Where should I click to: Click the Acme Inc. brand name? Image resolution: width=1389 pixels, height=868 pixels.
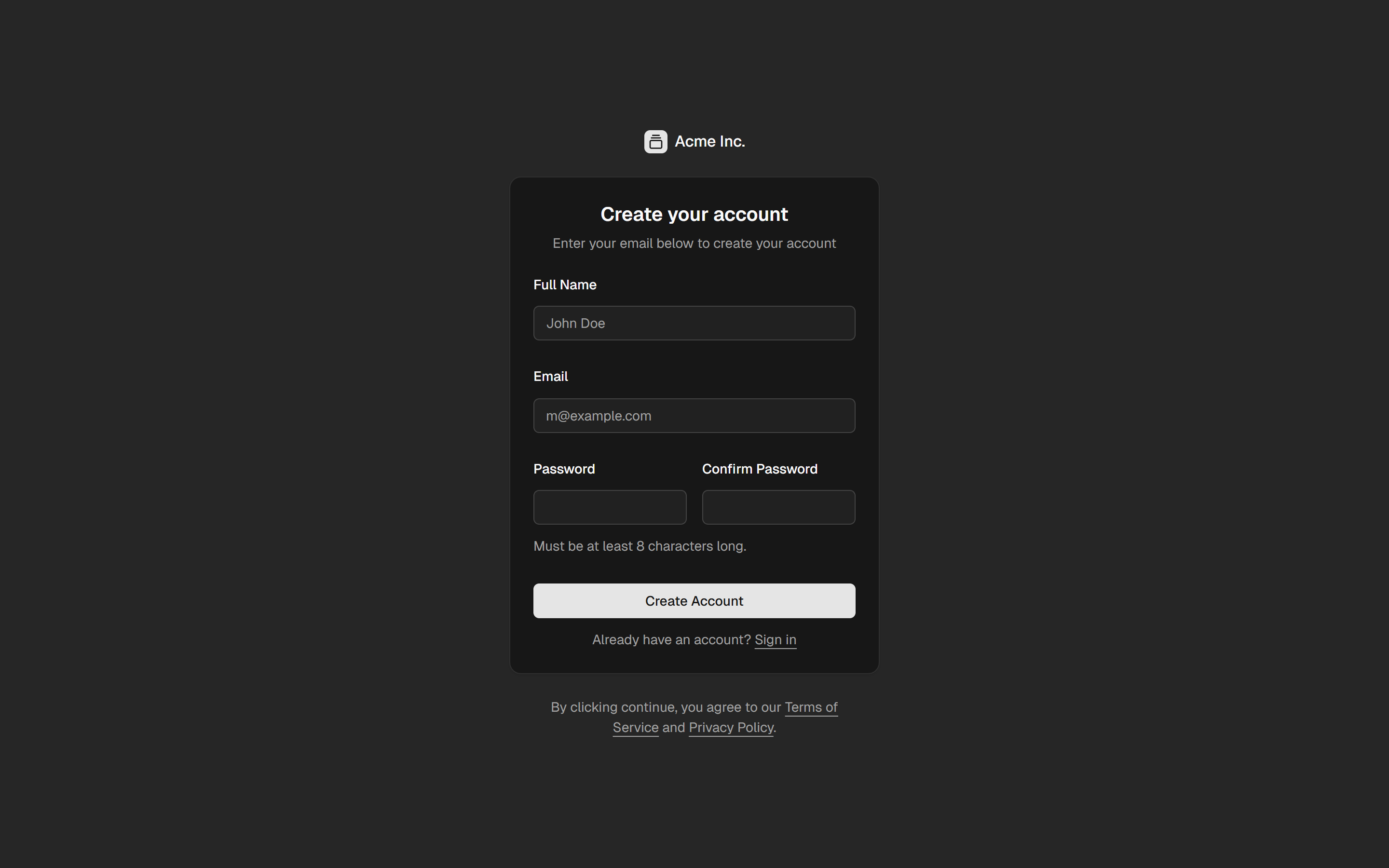(x=709, y=141)
